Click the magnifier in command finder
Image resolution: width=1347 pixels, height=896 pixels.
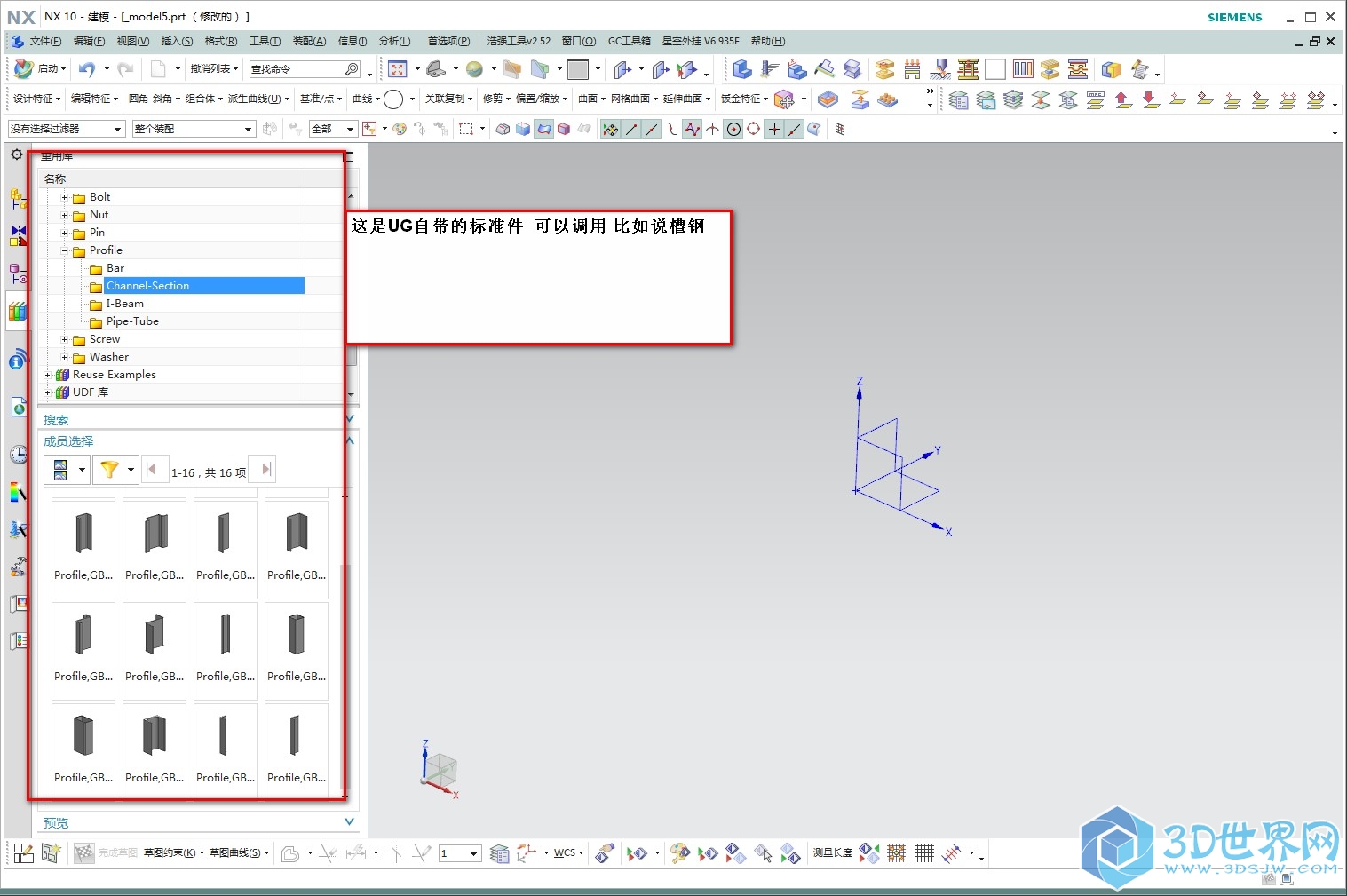pyautogui.click(x=352, y=68)
